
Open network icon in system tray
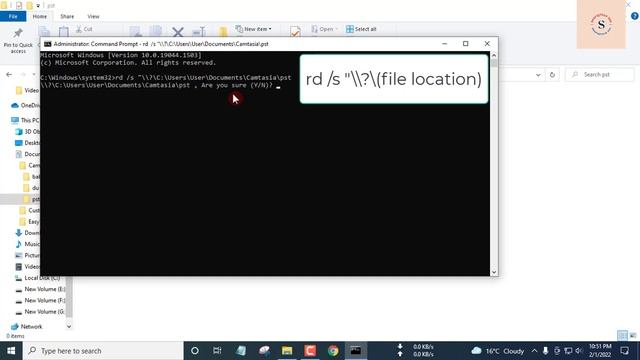(x=568, y=351)
